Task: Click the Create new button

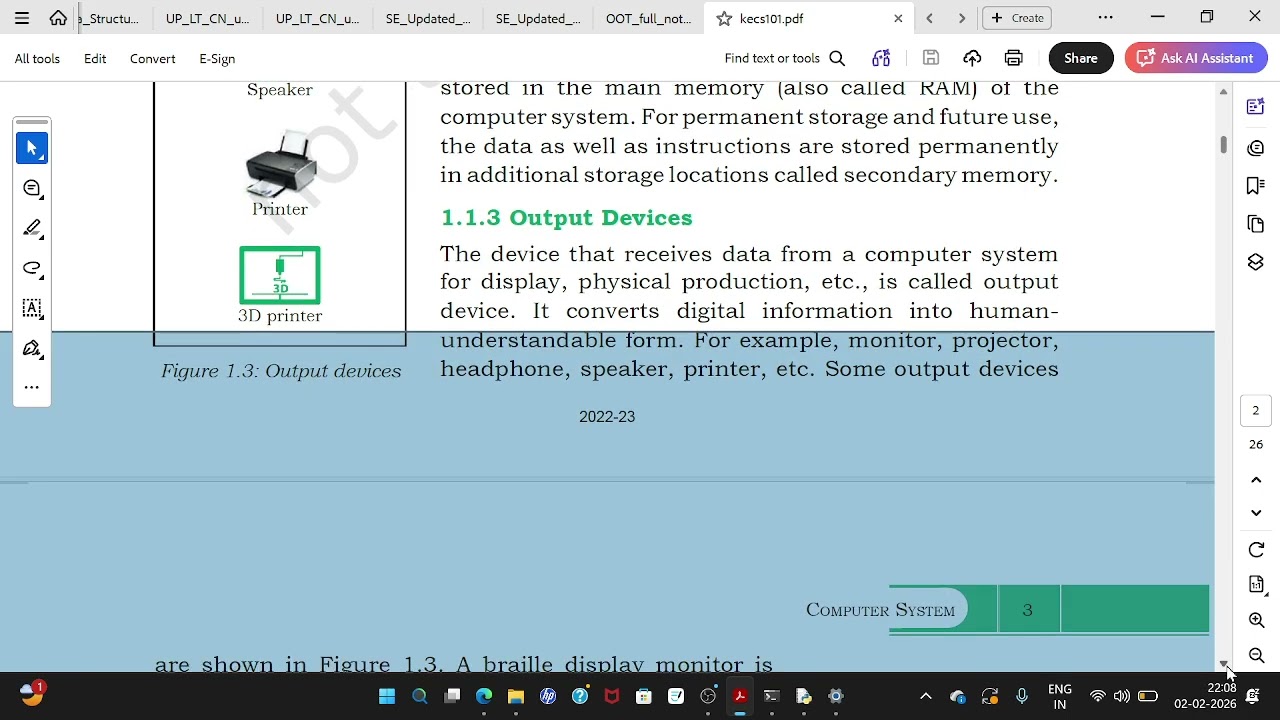Action: pos(1018,18)
